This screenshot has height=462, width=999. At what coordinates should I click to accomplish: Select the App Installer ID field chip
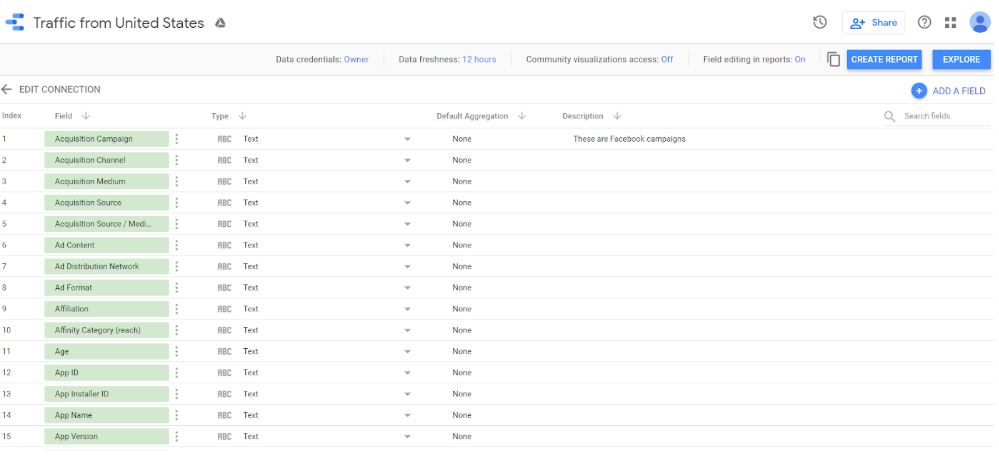[x=106, y=394]
